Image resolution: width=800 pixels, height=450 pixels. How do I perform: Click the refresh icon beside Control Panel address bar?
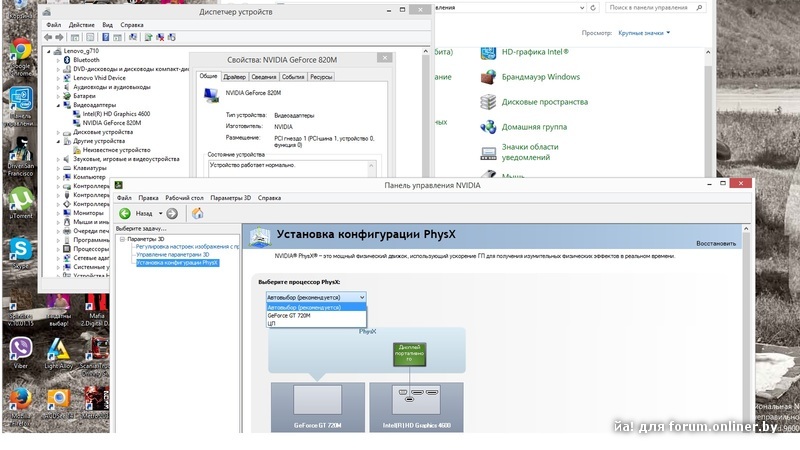pyautogui.click(x=593, y=8)
